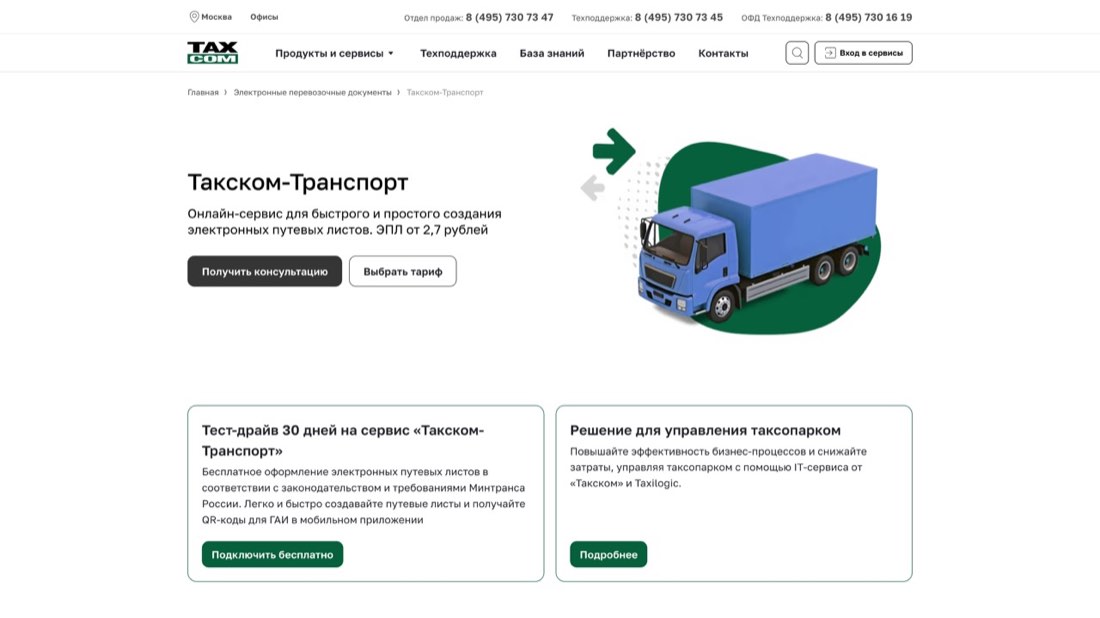Click the Moscow location pin icon
1100x618 pixels.
click(x=194, y=17)
